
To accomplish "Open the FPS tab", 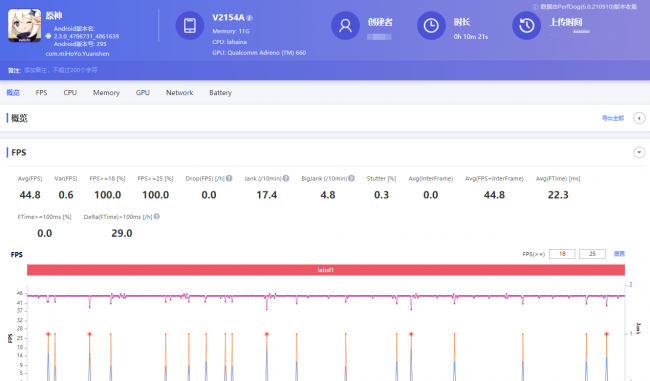I will (41, 92).
